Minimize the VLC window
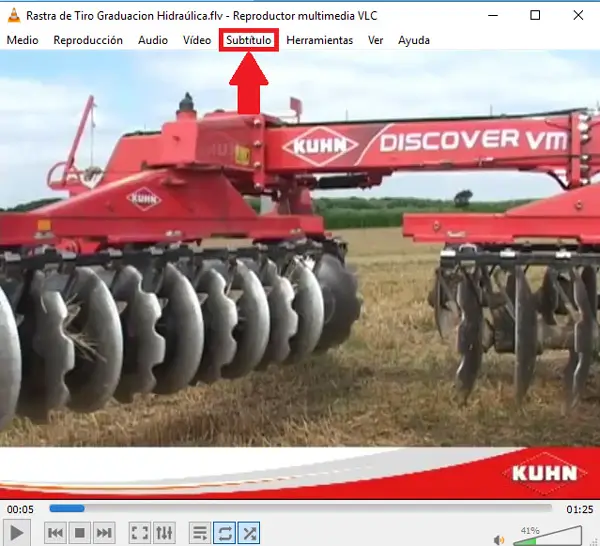The height and width of the screenshot is (546, 600). (493, 15)
